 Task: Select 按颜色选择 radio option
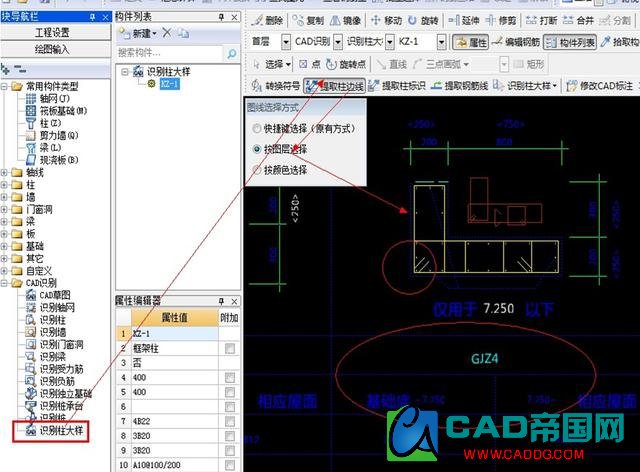256,170
